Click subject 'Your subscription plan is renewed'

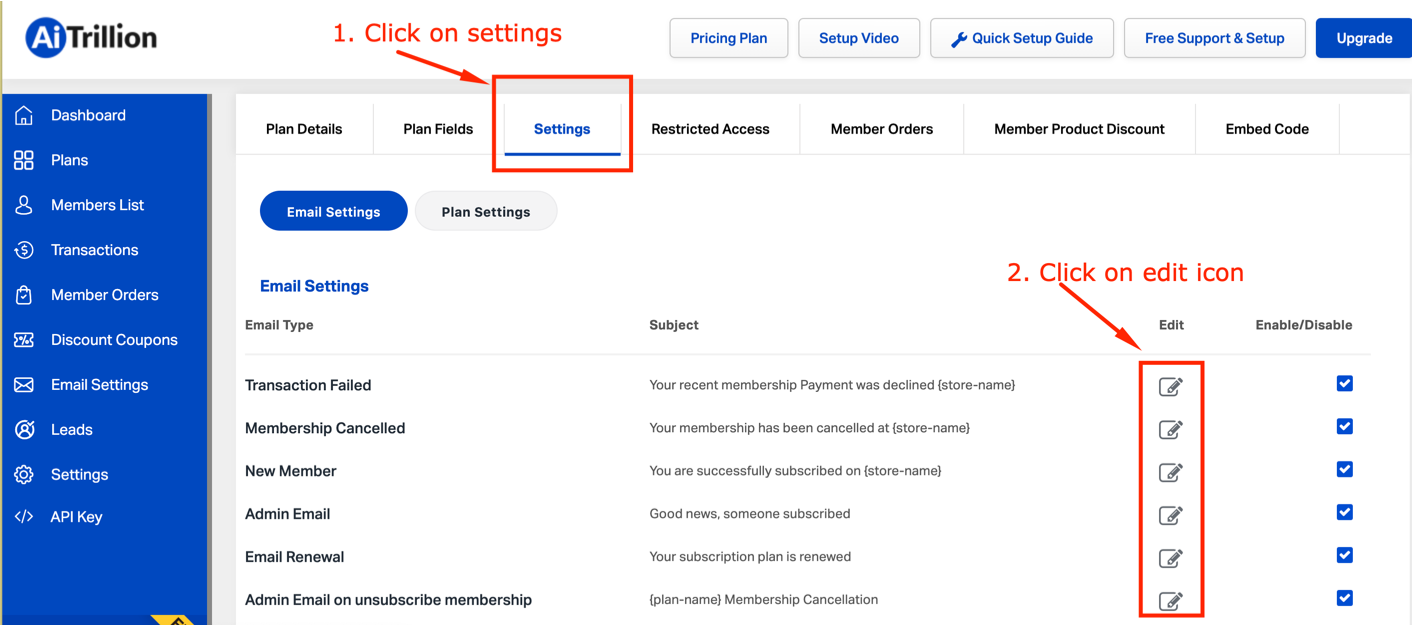point(750,557)
